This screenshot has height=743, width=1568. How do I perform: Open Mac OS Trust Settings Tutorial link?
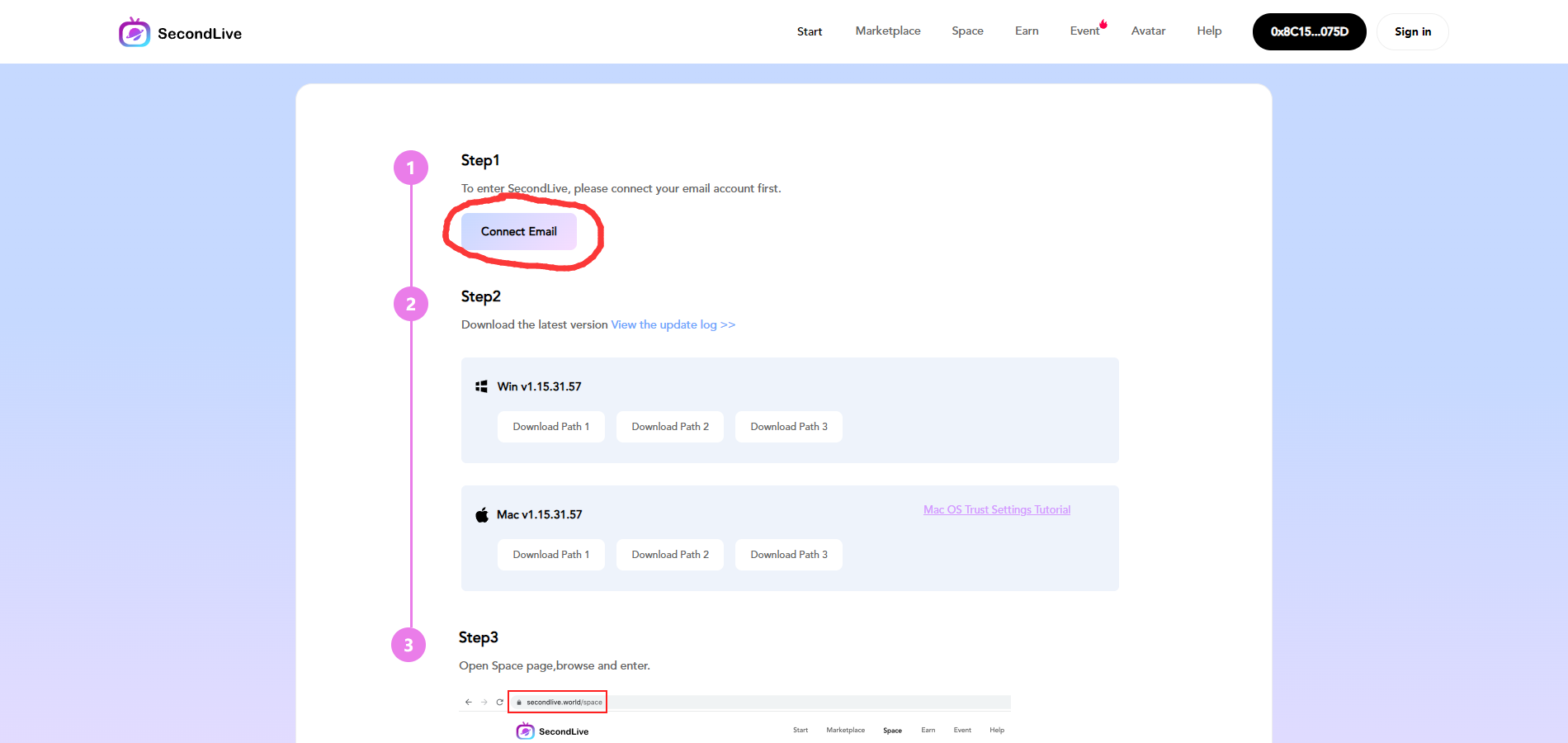(996, 510)
